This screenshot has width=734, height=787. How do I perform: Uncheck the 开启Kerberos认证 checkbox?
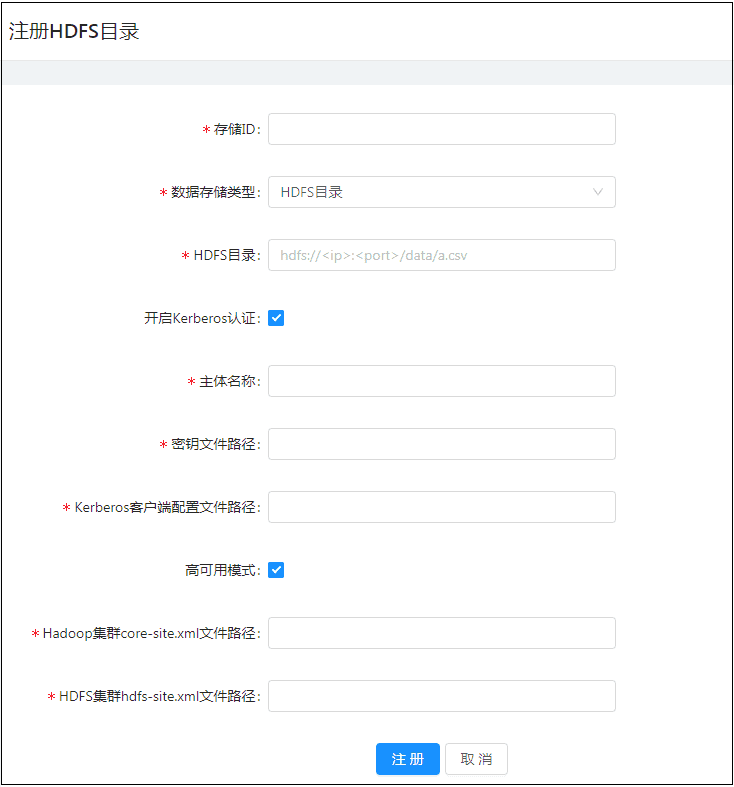tap(277, 318)
